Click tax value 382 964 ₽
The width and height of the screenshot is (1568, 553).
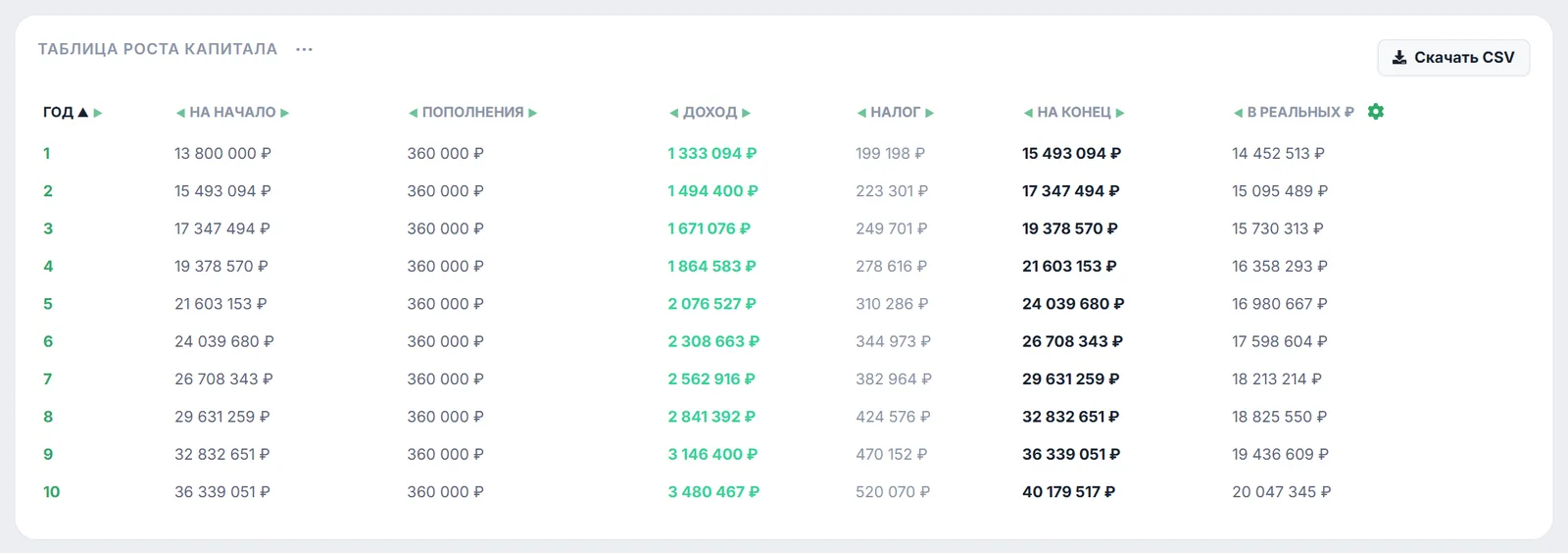tap(894, 379)
